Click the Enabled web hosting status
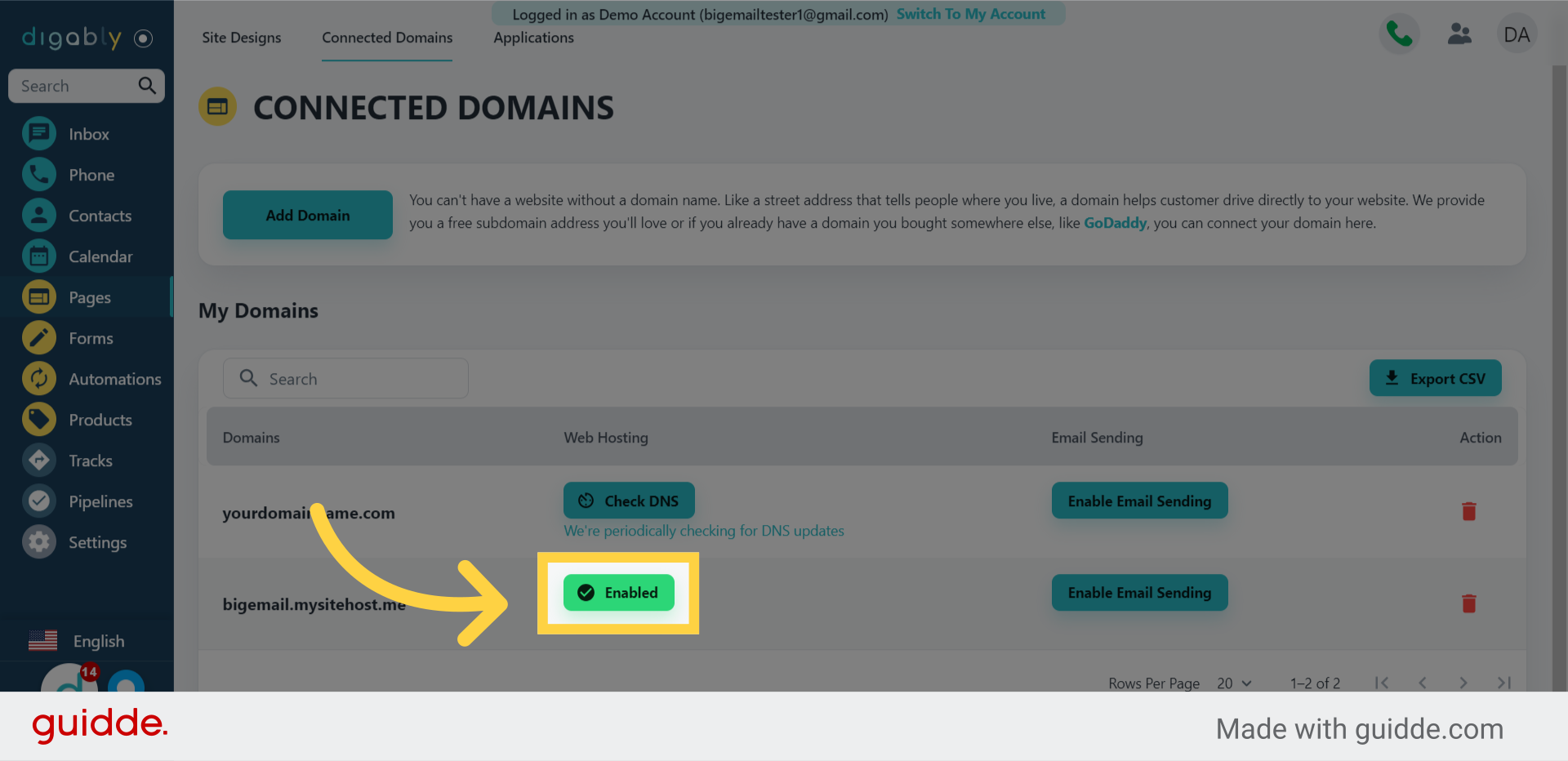Viewport: 1568px width, 761px height. 619,593
